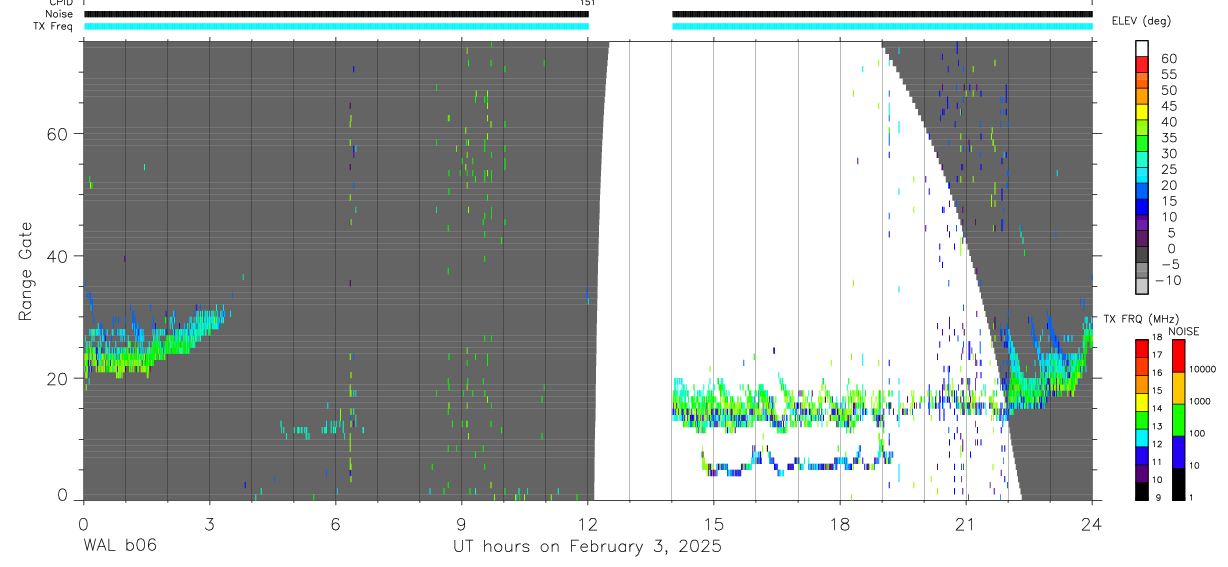Click the '100' label on NOISE scale

coord(1197,433)
